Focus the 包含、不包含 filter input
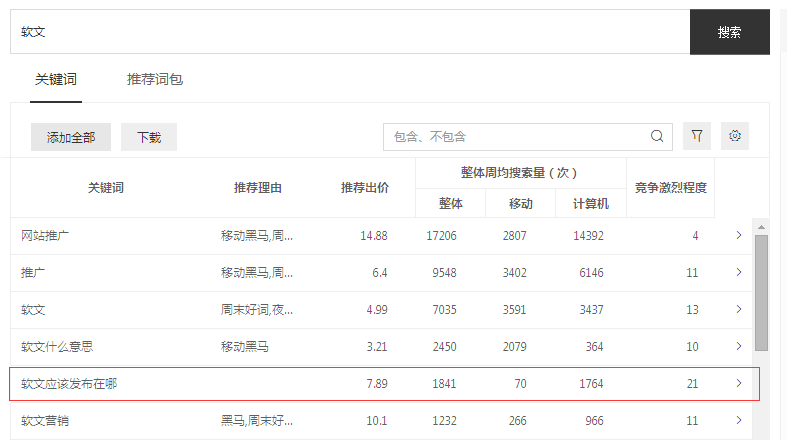The width and height of the screenshot is (787, 440). (x=515, y=137)
